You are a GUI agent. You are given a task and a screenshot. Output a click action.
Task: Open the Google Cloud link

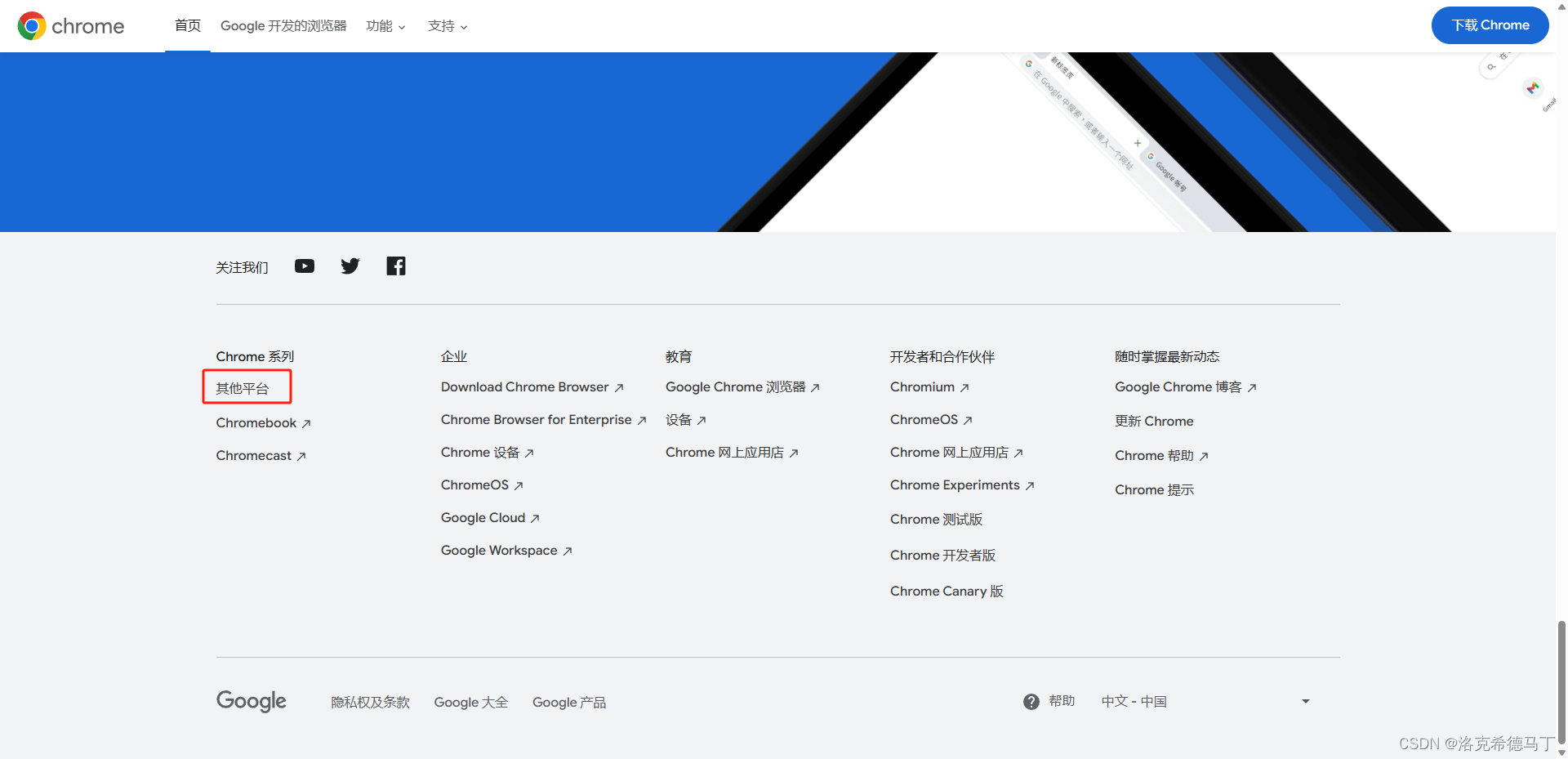(490, 518)
